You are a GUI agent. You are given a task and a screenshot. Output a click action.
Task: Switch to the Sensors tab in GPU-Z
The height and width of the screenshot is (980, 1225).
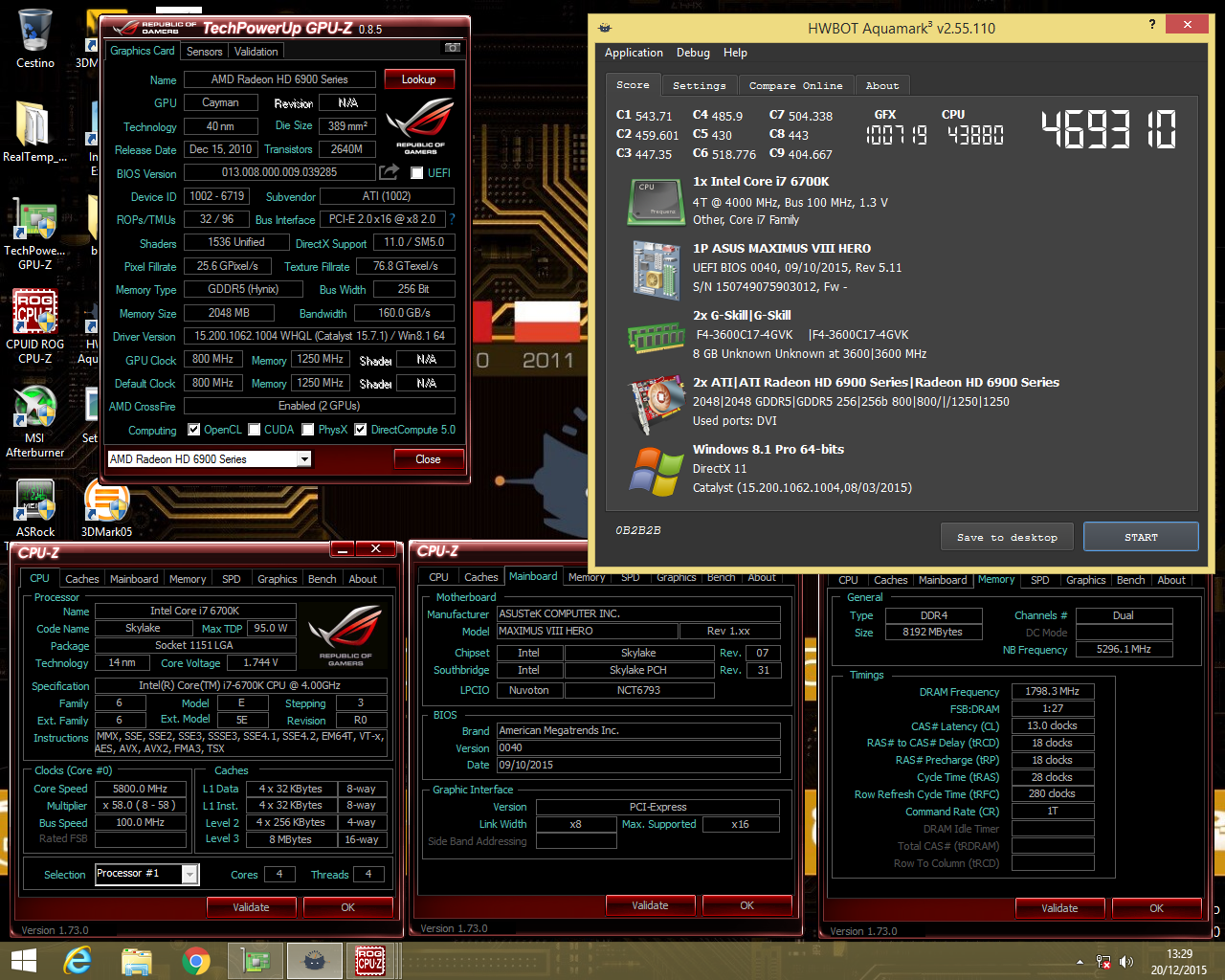(204, 52)
